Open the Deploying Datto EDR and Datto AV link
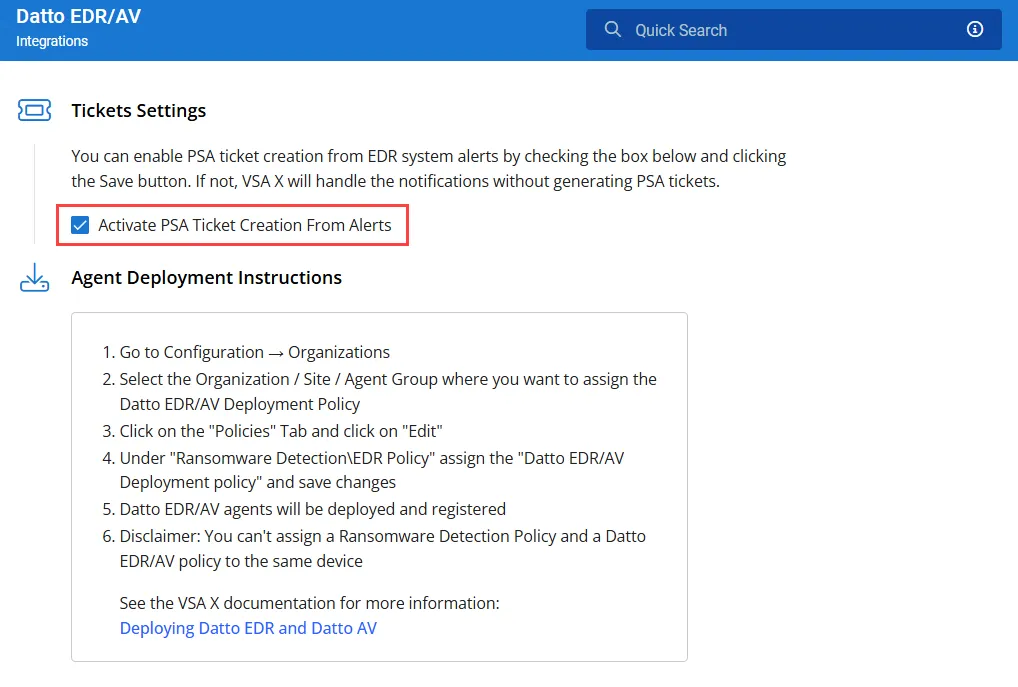 (x=248, y=628)
